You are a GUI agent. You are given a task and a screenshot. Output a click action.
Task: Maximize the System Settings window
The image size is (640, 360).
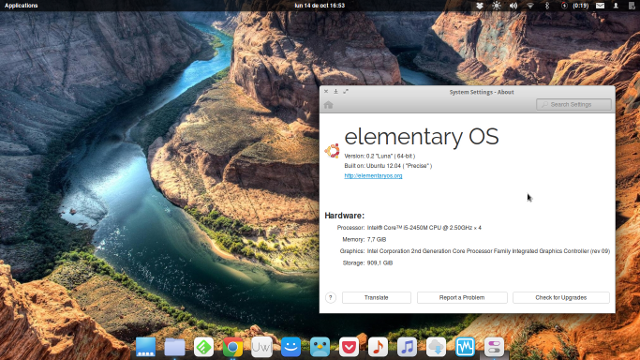[x=346, y=91]
